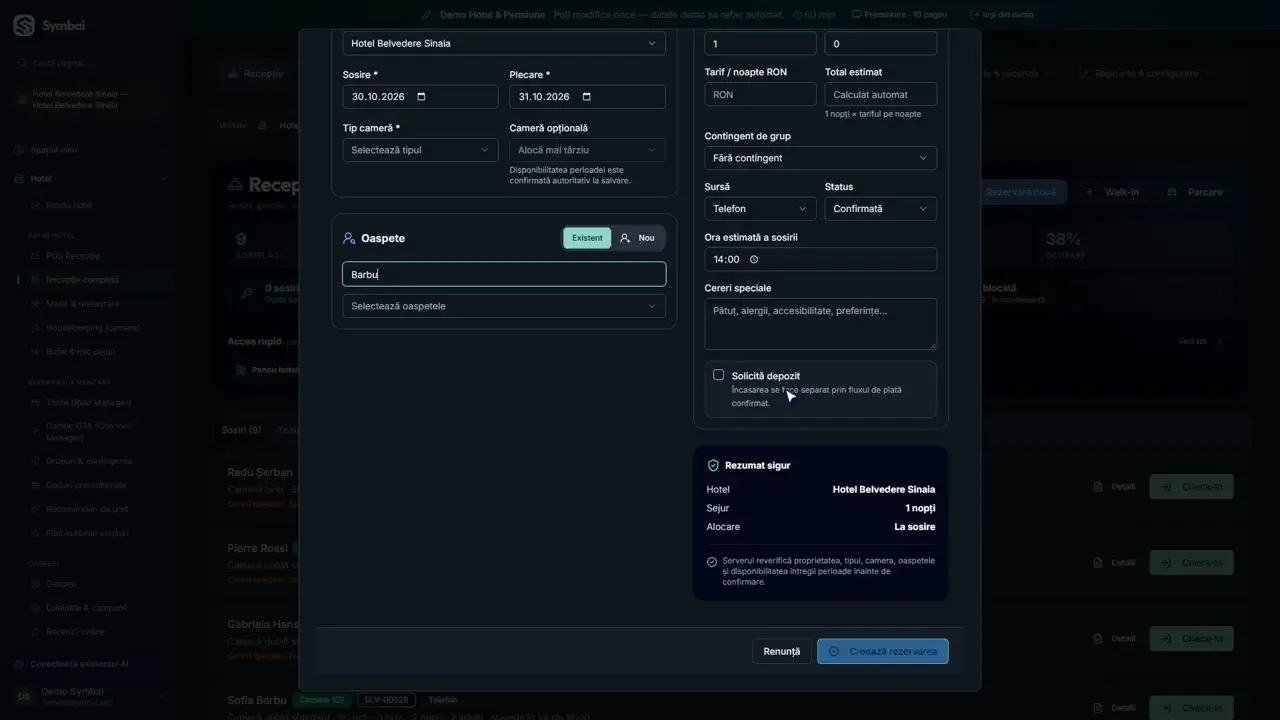Open the Status Confirmată dropdown
Image resolution: width=1280 pixels, height=720 pixels.
coord(881,208)
